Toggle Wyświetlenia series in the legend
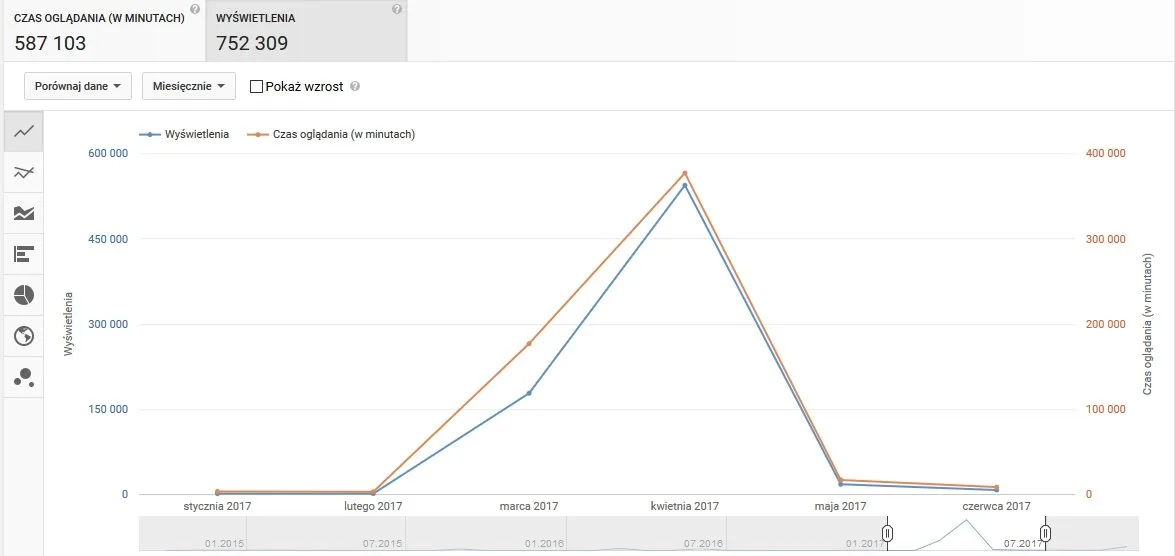Screen dimensions: 1175x556 184,134
